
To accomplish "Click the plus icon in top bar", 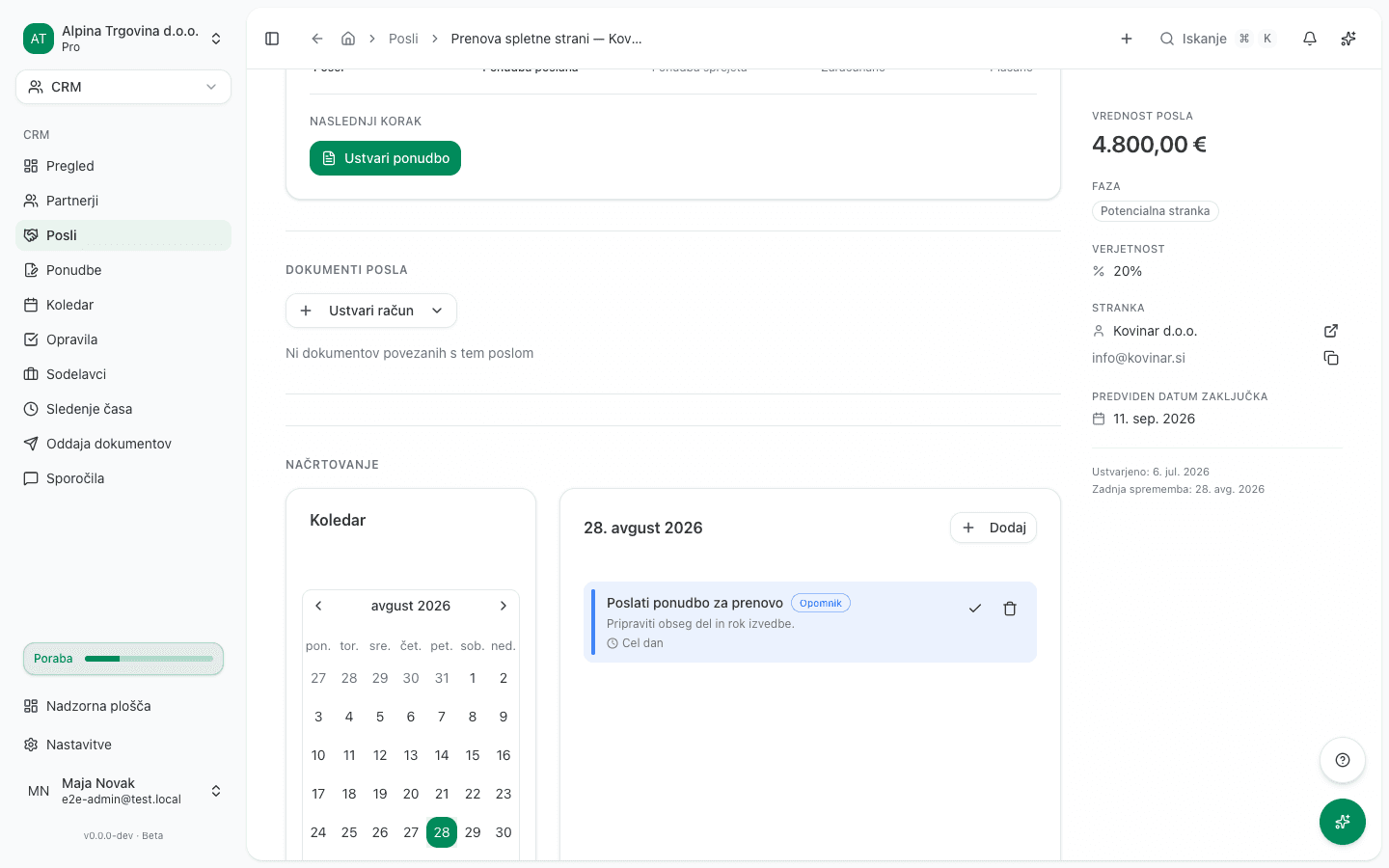I will [1127, 39].
